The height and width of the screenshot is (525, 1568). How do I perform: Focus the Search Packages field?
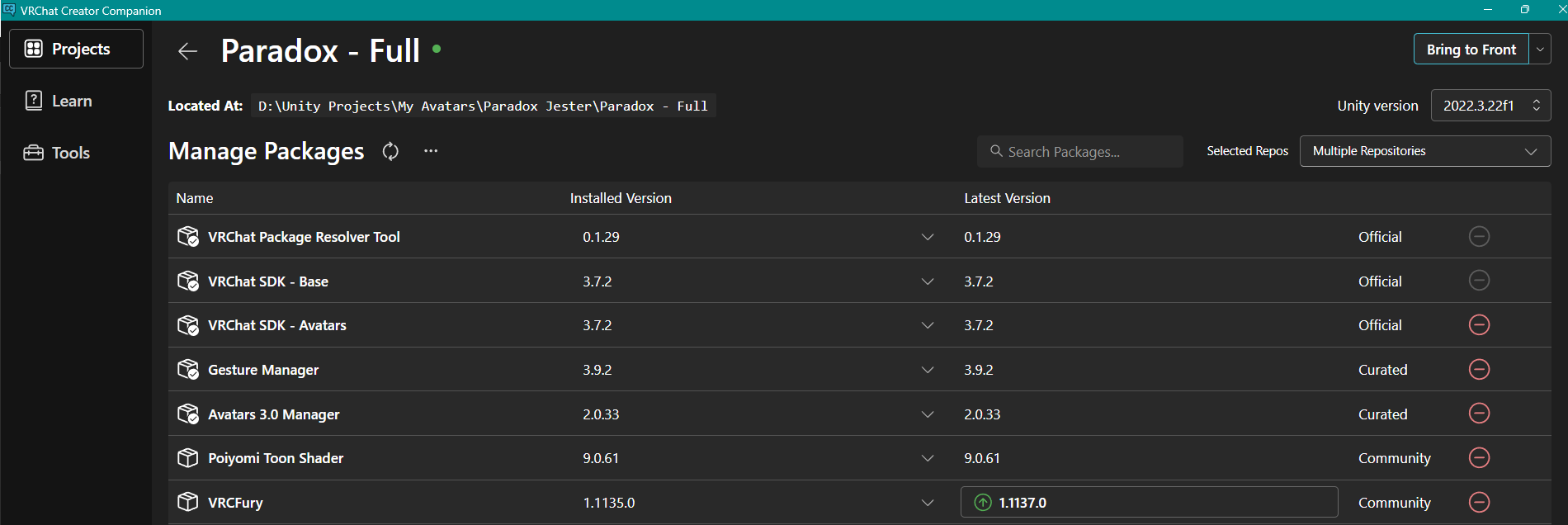pyautogui.click(x=1080, y=152)
